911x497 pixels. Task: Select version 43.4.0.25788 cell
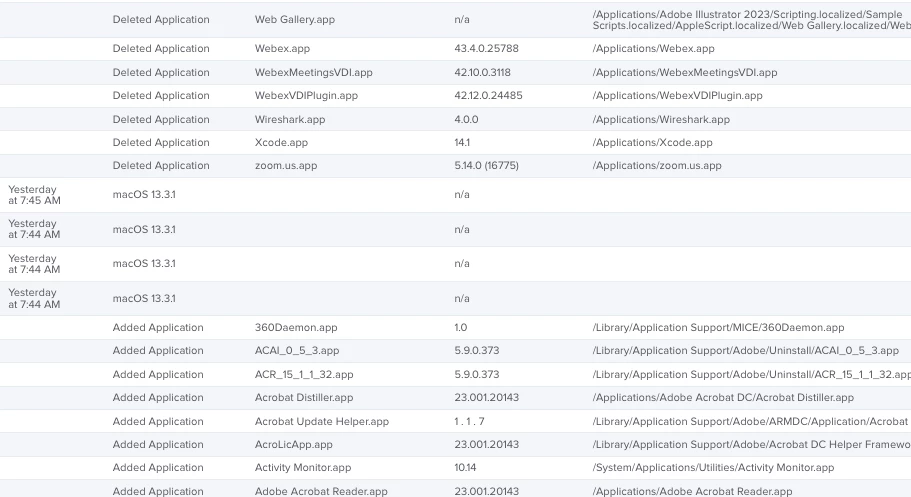coord(486,49)
